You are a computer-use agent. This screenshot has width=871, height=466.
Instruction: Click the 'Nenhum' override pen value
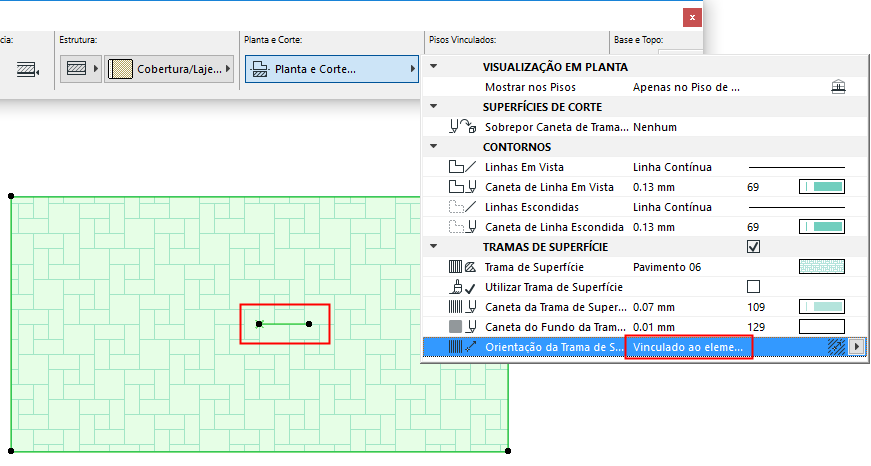coord(655,127)
